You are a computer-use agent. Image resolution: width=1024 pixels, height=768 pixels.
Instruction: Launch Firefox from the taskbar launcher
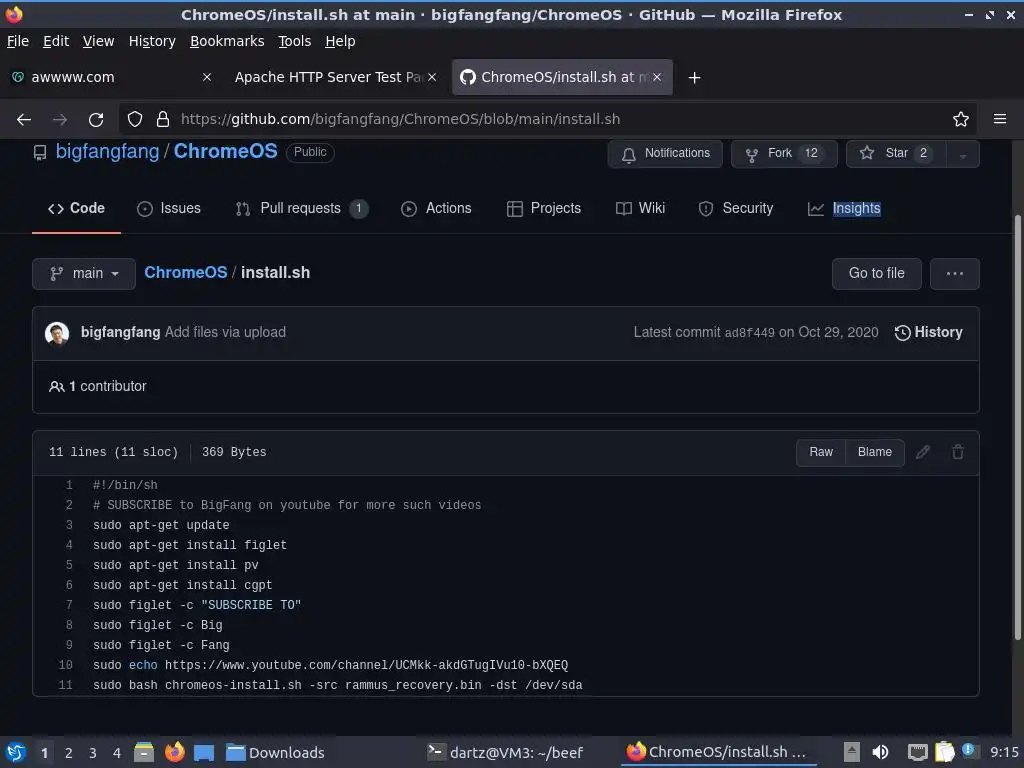tap(174, 752)
